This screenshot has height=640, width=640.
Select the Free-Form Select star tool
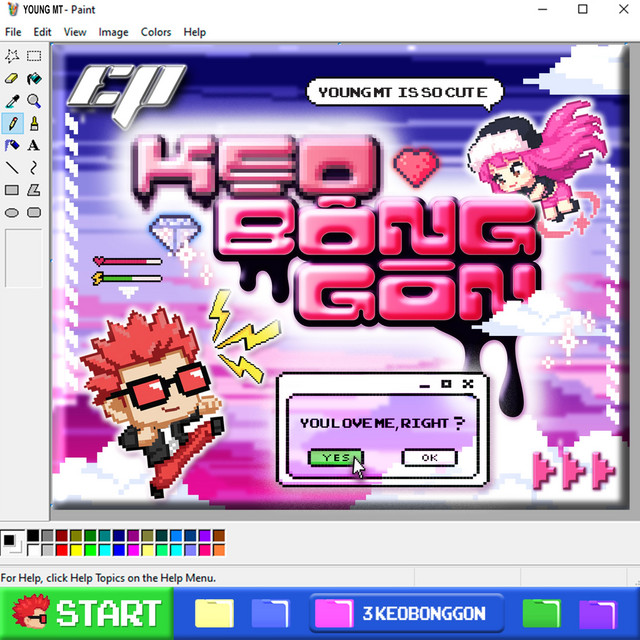(x=12, y=56)
